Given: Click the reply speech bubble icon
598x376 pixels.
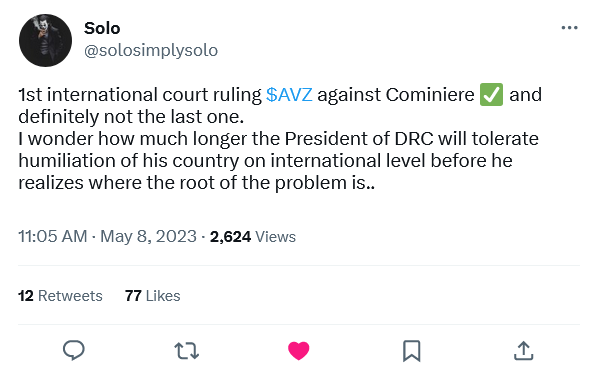Looking at the screenshot, I should tap(74, 350).
